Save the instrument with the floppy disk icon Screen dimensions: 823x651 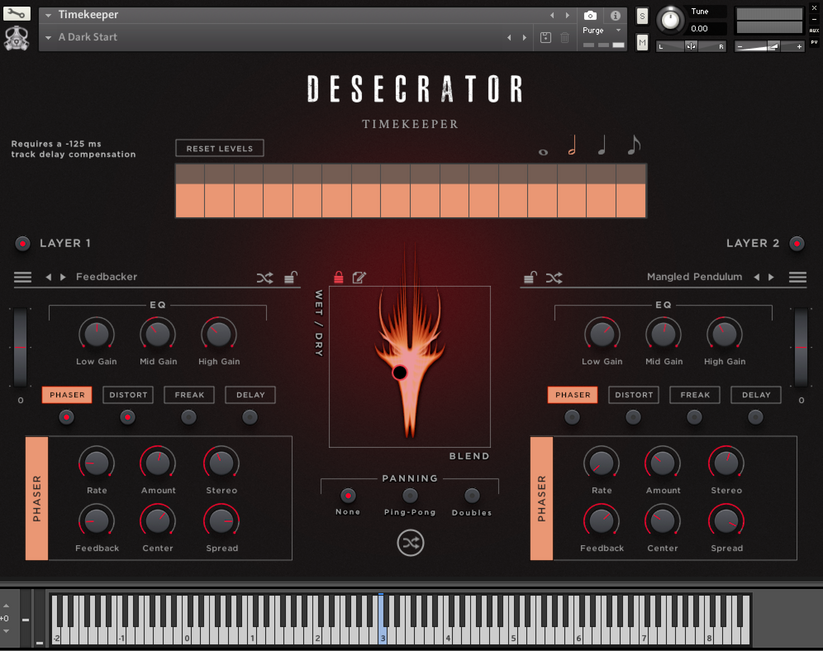point(545,36)
